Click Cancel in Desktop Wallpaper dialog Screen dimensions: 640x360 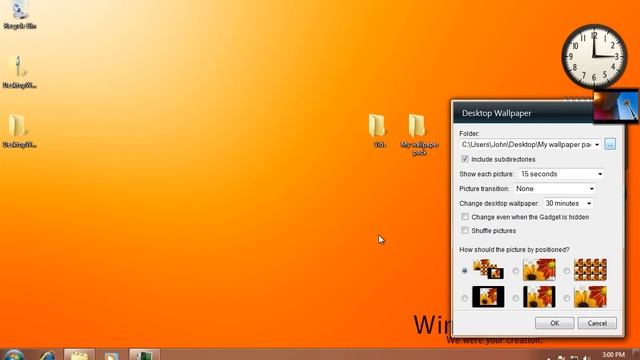597,323
